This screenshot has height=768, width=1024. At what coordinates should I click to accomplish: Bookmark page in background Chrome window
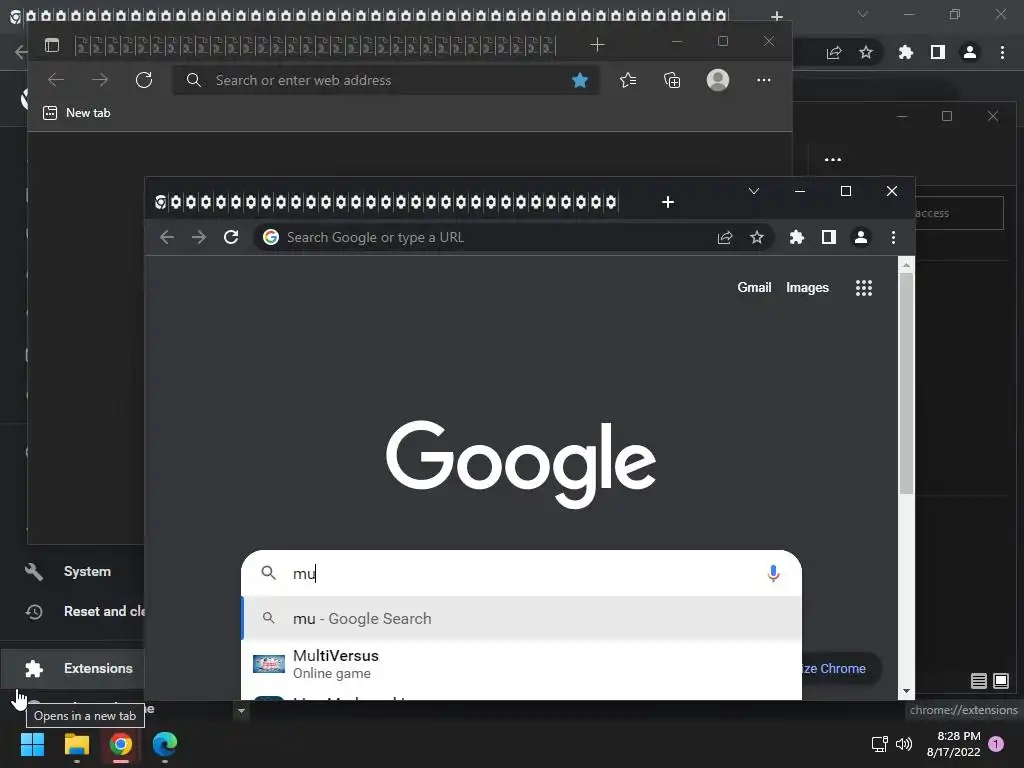tap(866, 52)
